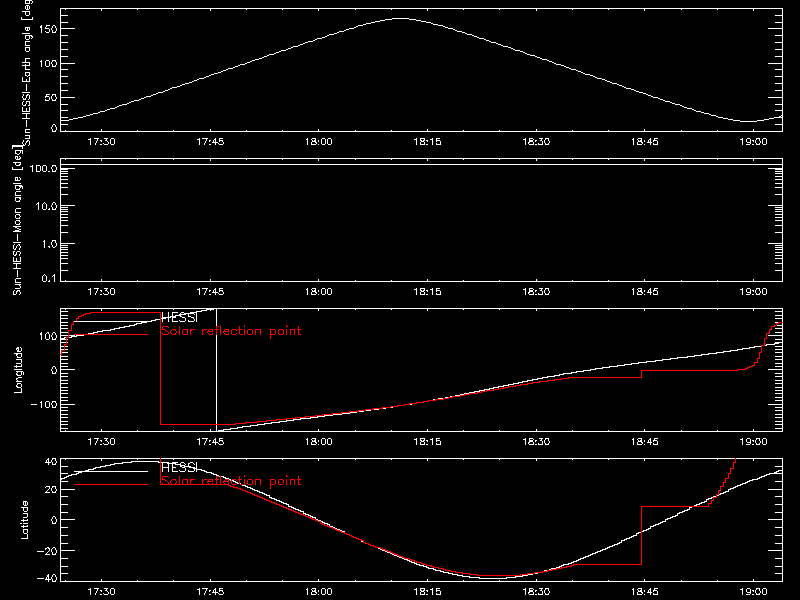
Task: Click 19:00 label under the Longitude plot
Action: 753,441
